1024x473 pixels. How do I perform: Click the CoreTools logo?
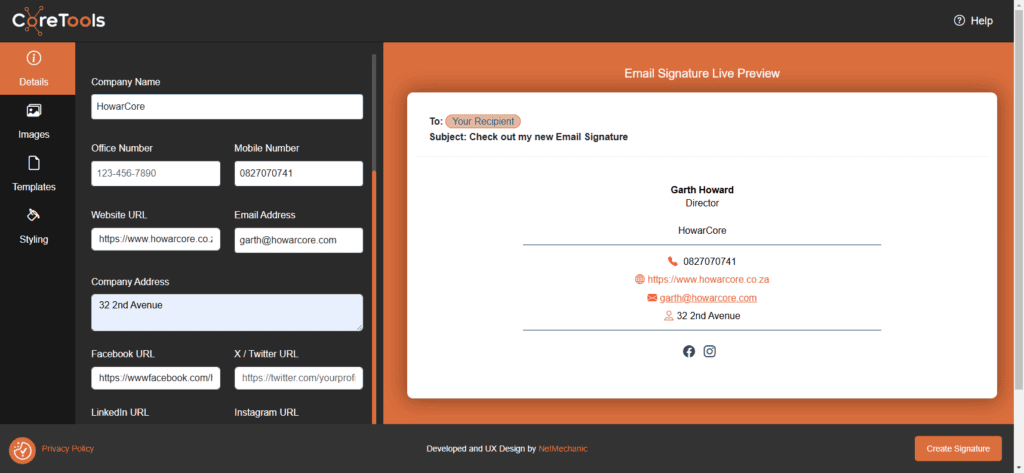[59, 20]
